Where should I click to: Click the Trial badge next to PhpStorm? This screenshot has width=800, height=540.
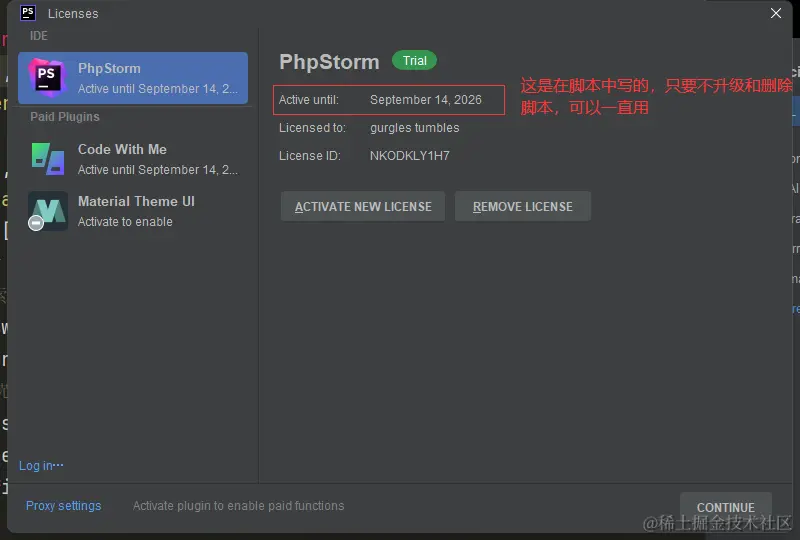pos(414,61)
